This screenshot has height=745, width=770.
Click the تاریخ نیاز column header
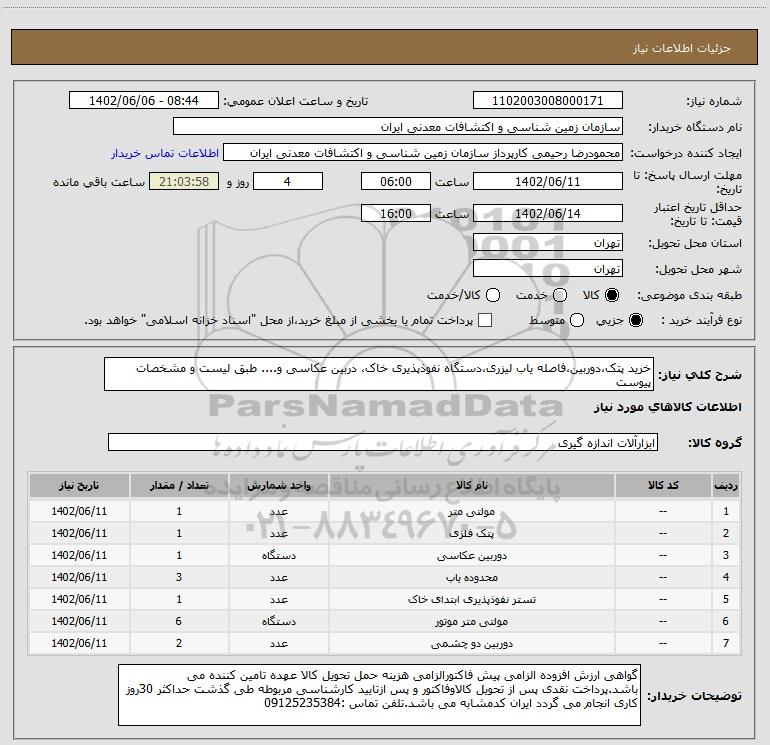79,486
